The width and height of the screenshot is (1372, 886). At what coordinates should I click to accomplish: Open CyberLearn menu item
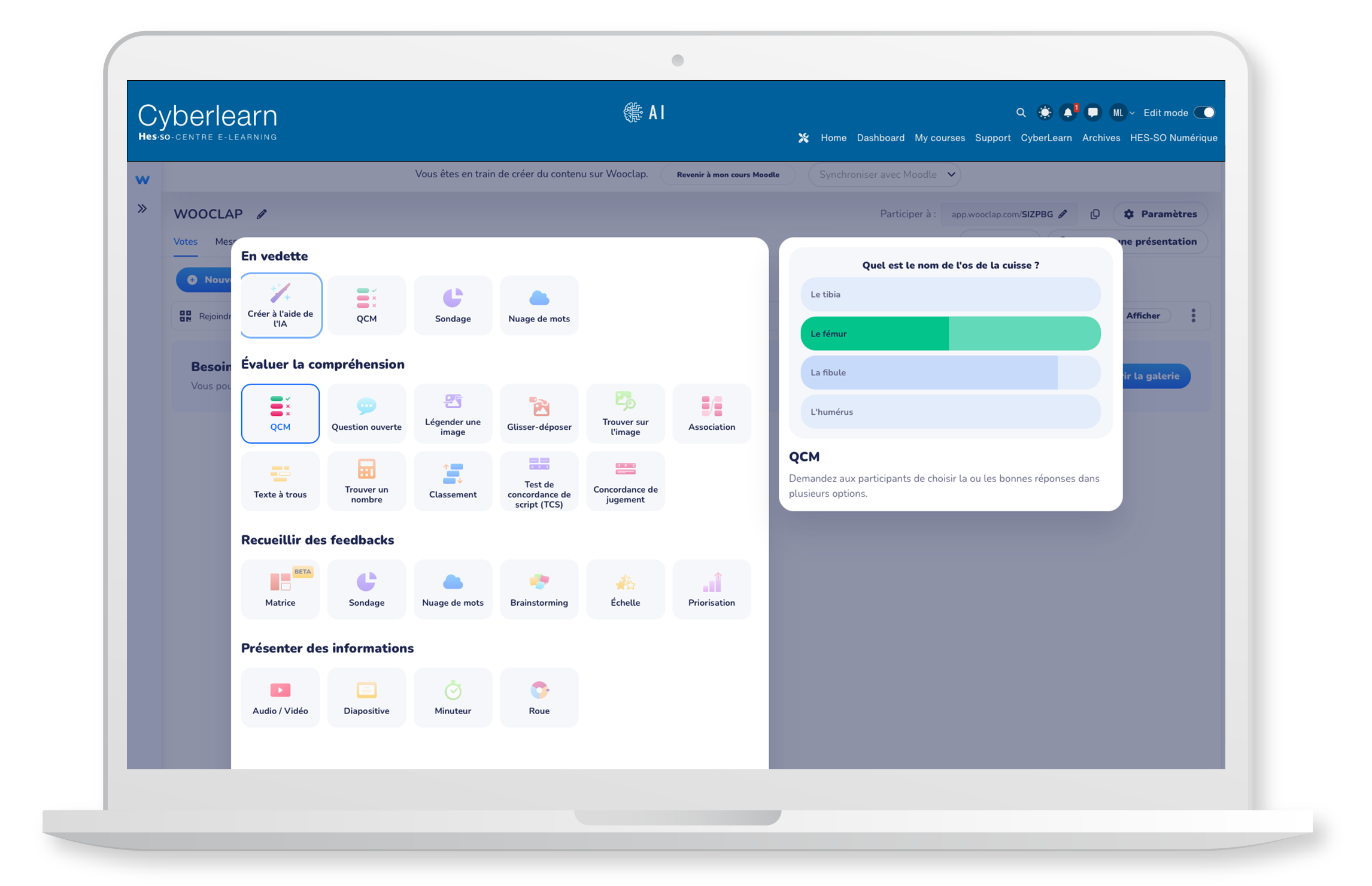[x=1046, y=138]
